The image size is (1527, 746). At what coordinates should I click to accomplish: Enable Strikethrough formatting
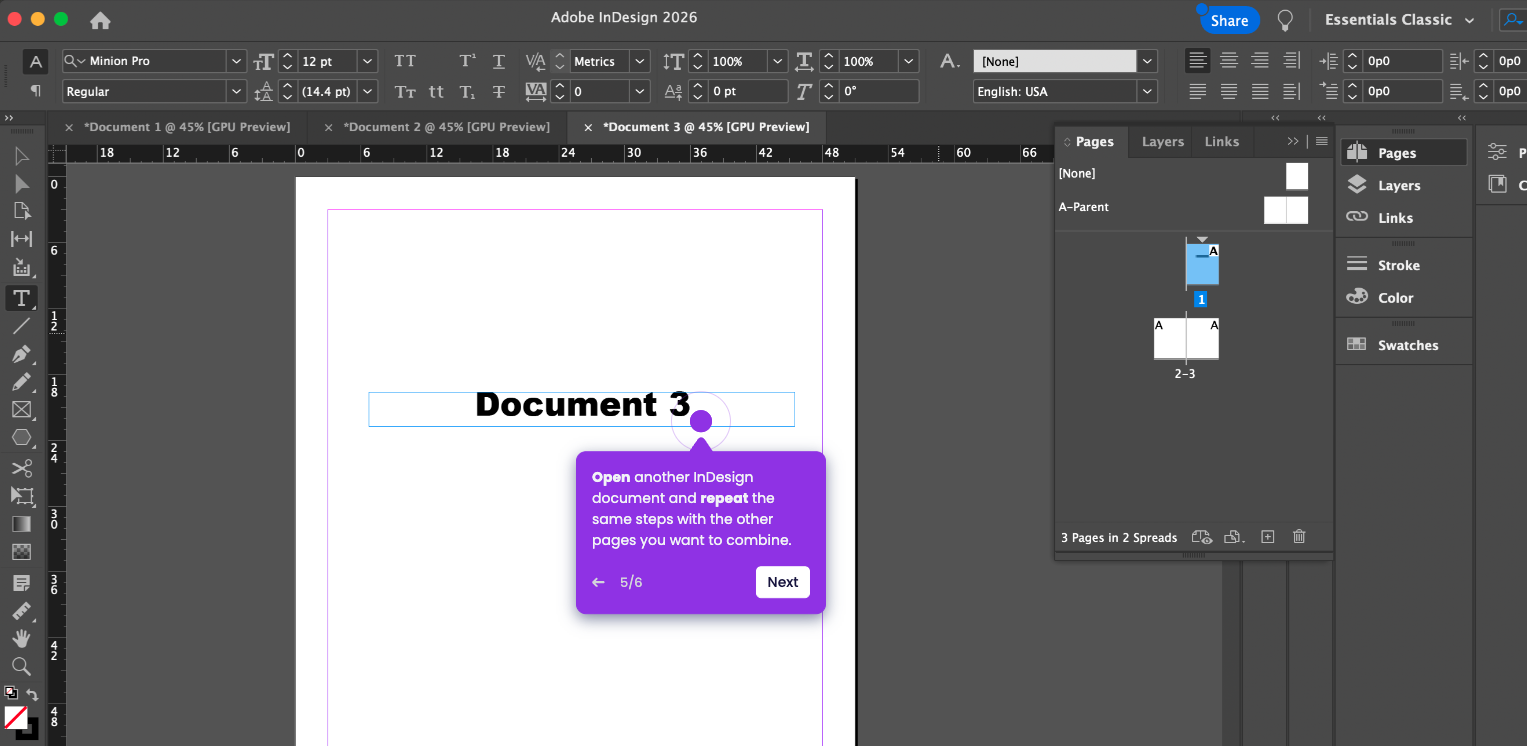pos(499,92)
